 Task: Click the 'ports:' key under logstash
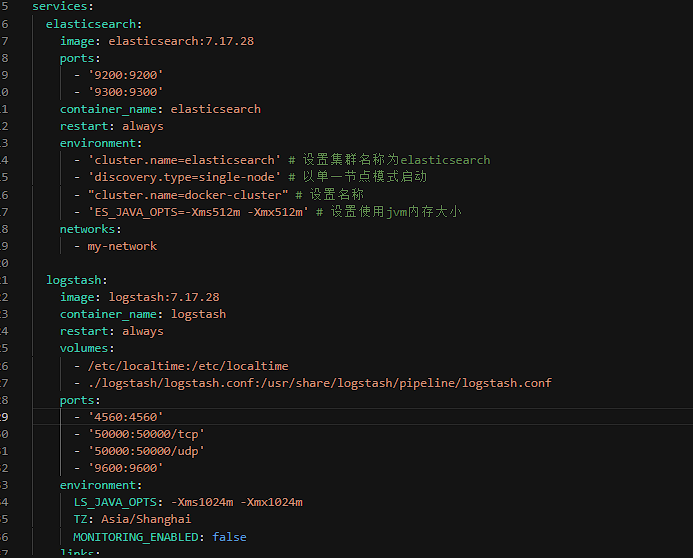[x=80, y=400]
